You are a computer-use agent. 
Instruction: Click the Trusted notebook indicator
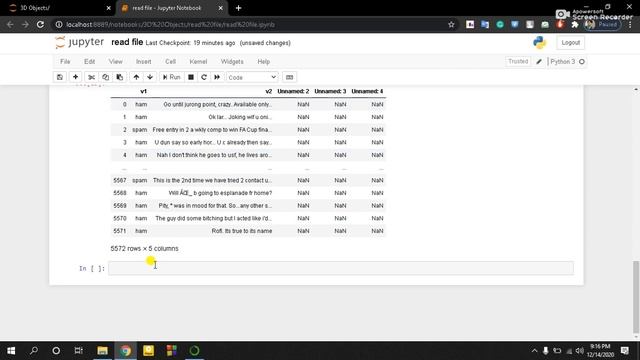(x=518, y=61)
